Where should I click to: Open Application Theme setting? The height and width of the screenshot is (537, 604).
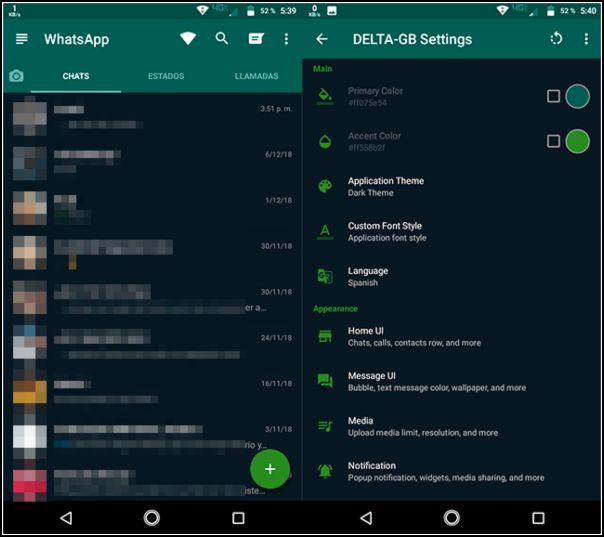point(451,186)
